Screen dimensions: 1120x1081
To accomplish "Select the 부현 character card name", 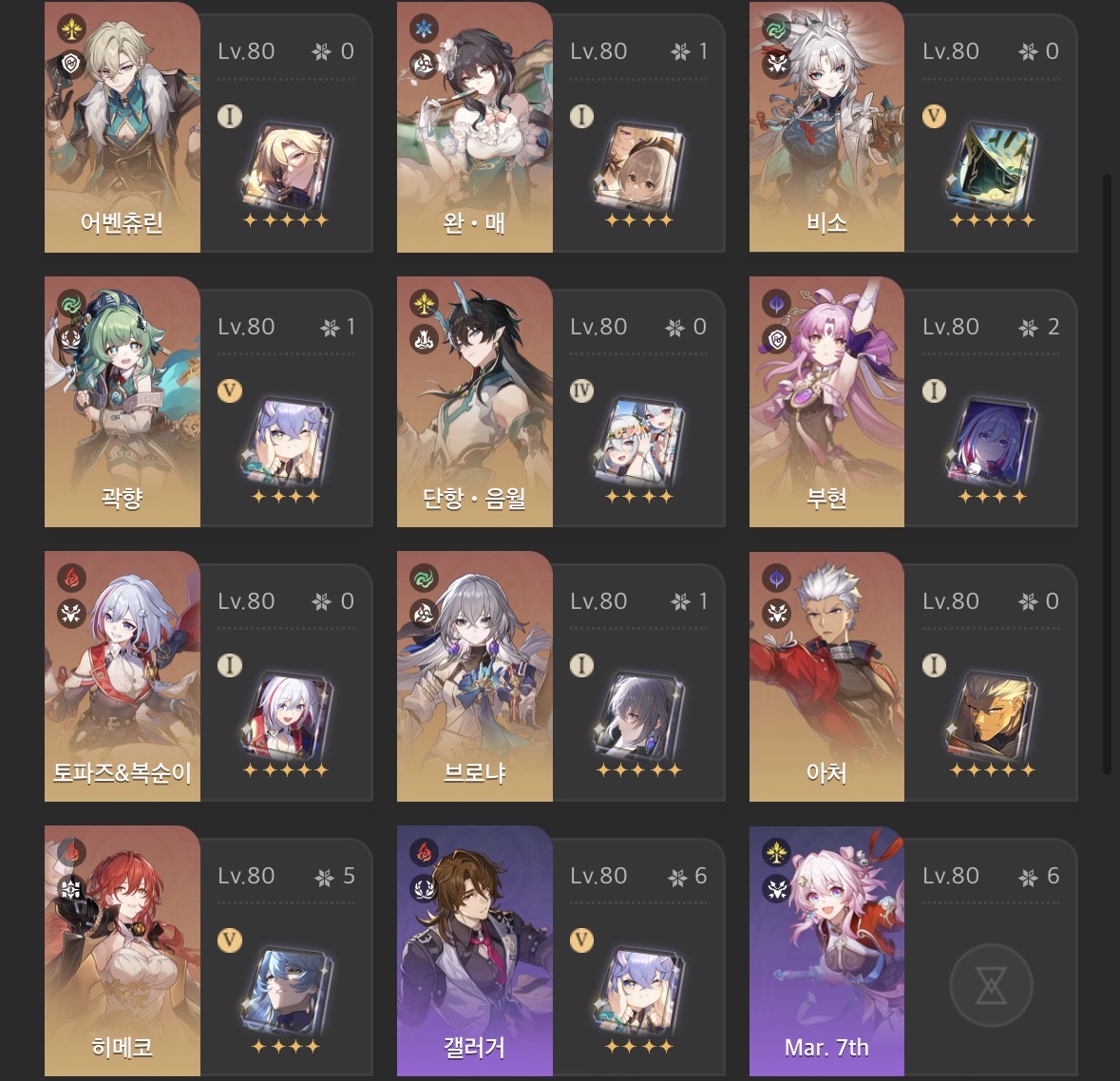I will 826,498.
